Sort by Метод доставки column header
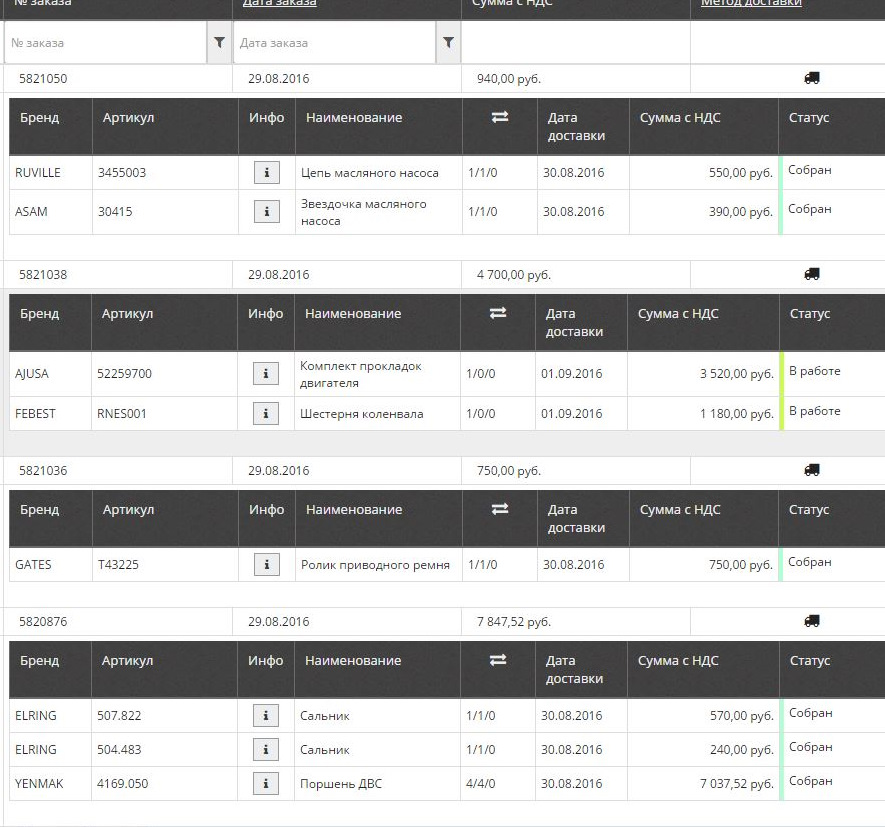 pyautogui.click(x=751, y=3)
